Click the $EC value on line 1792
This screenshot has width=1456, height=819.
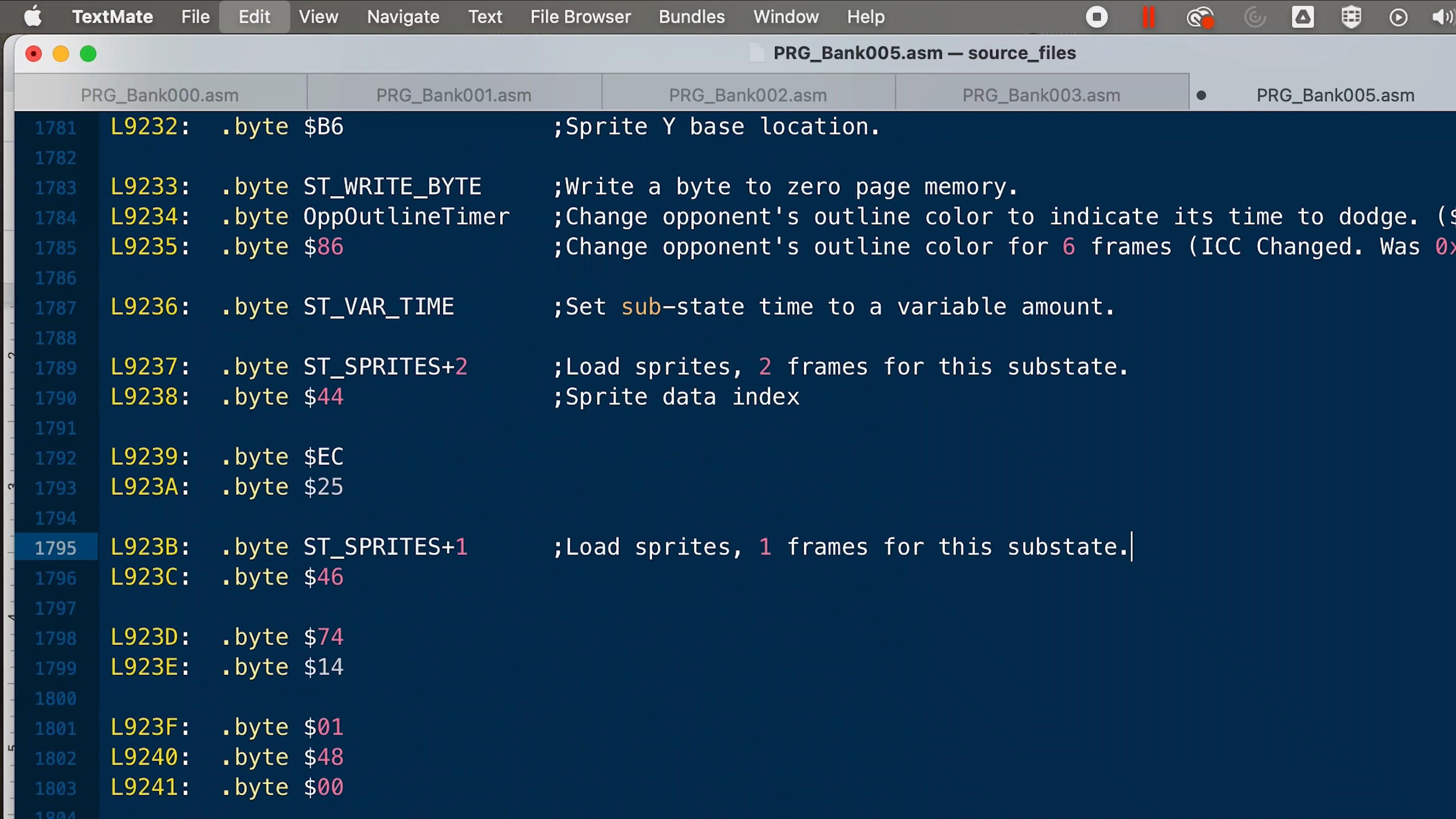point(323,457)
